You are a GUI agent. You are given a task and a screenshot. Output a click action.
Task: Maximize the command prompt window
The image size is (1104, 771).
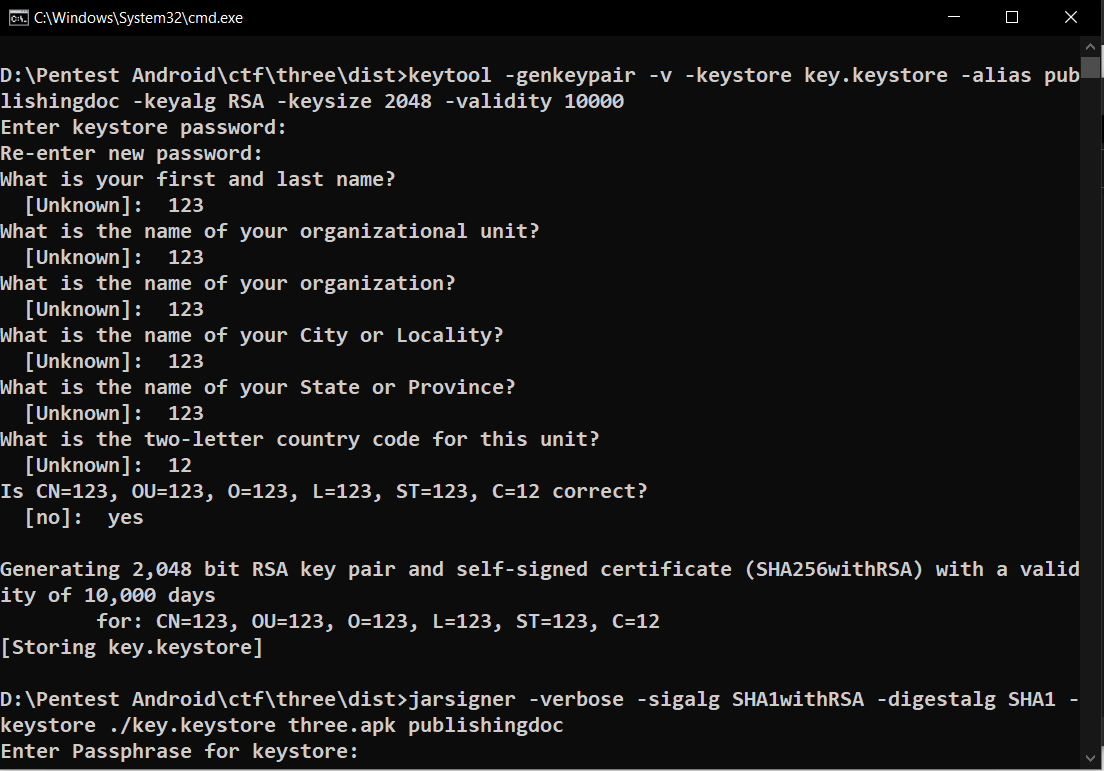click(1012, 17)
